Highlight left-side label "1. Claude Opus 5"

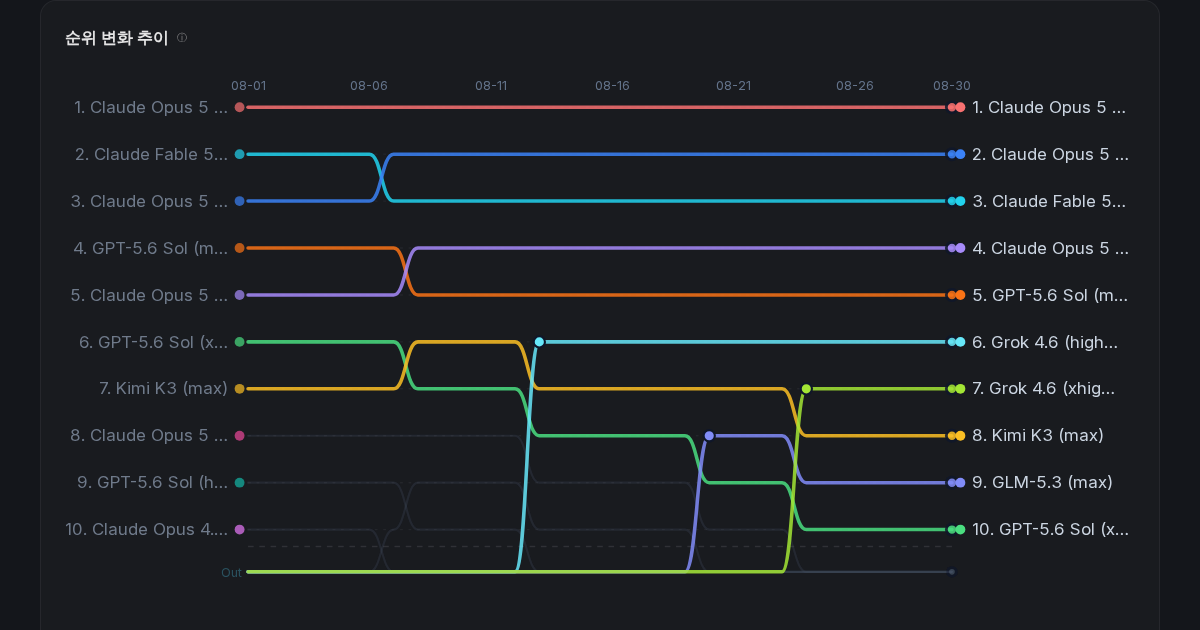[x=151, y=107]
